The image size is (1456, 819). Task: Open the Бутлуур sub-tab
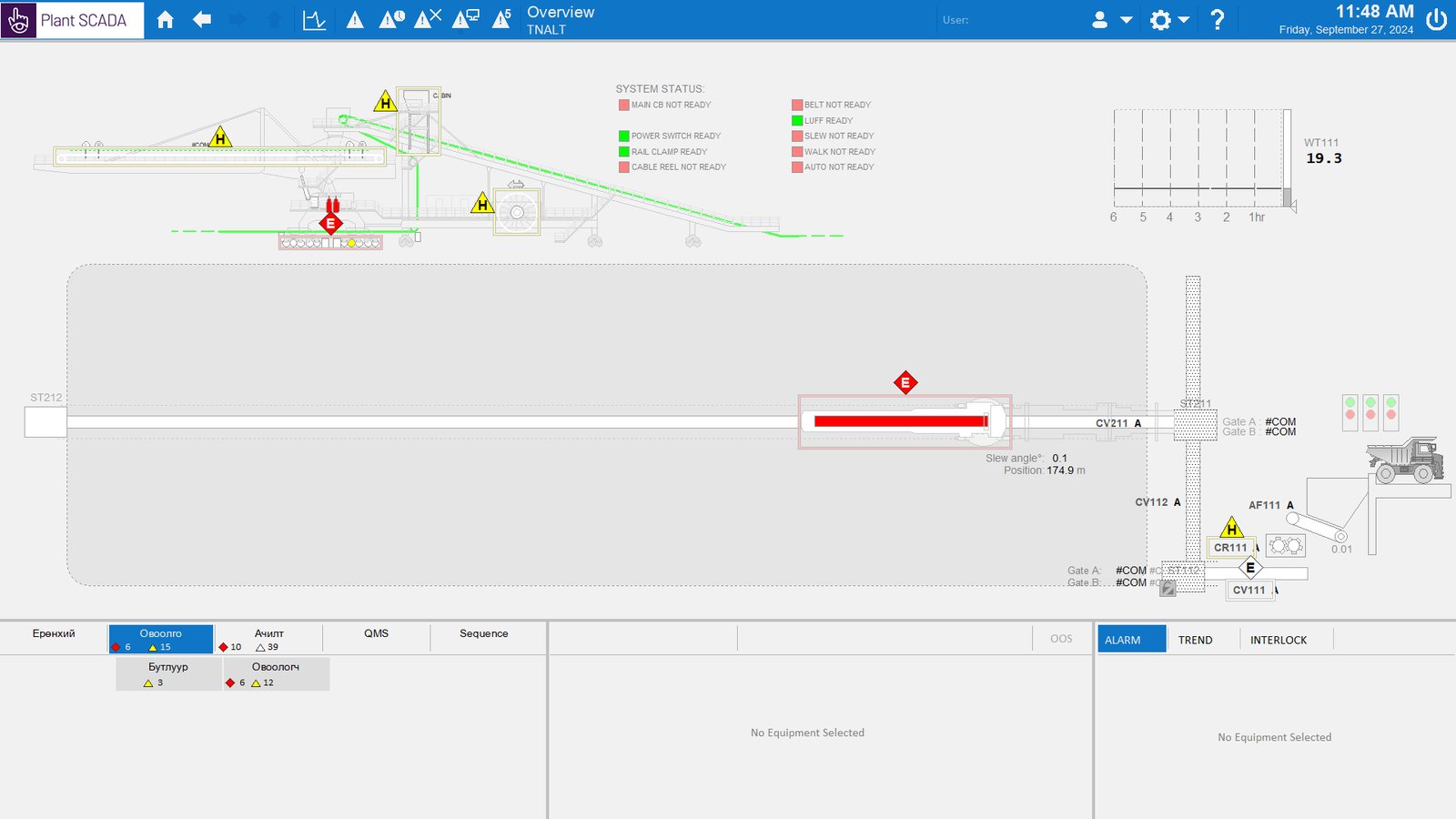168,674
